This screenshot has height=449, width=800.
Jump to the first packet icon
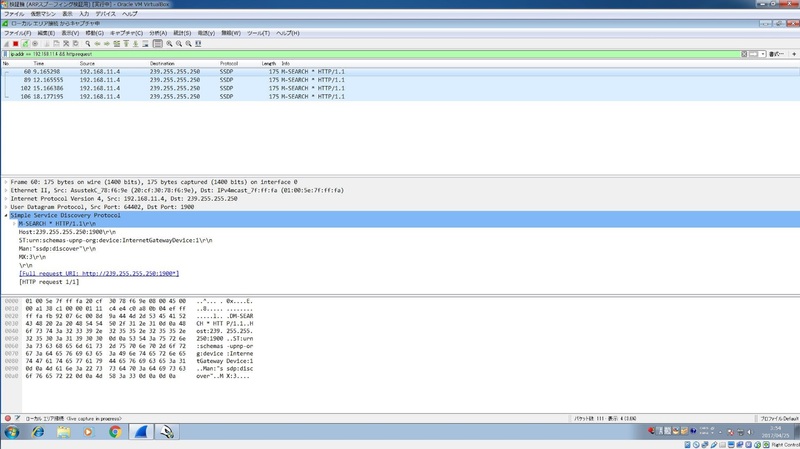(x=126, y=44)
